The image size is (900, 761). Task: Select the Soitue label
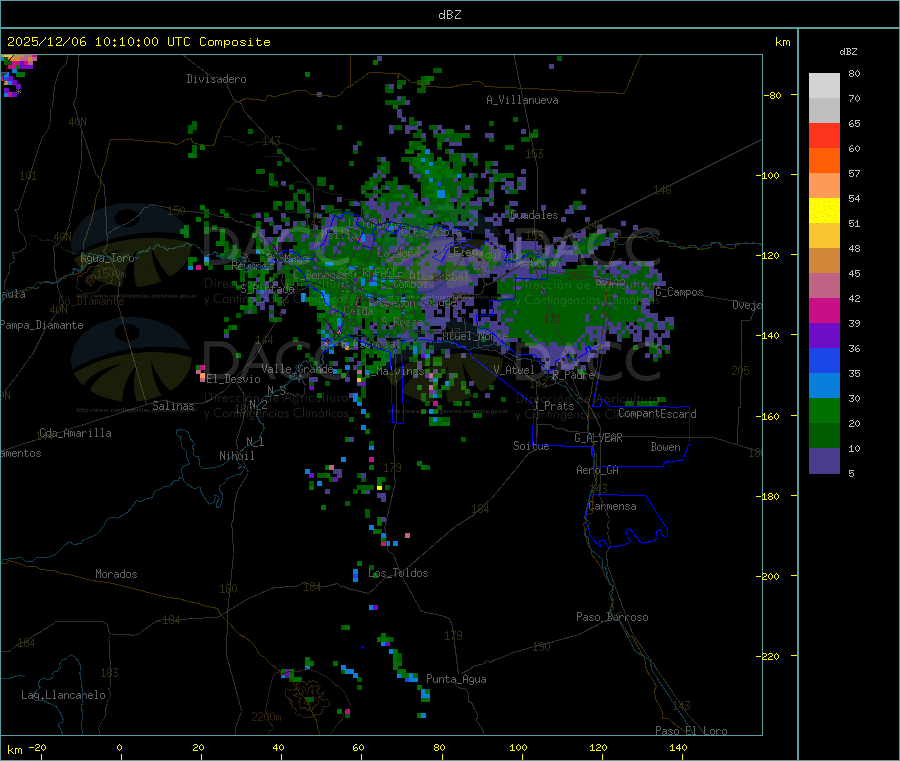(531, 446)
